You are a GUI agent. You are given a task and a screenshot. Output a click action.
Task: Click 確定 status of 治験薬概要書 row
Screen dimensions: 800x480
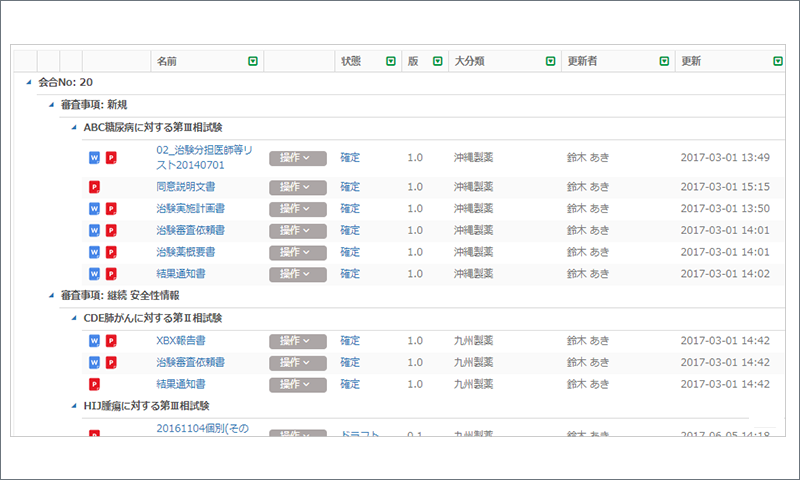(x=350, y=252)
